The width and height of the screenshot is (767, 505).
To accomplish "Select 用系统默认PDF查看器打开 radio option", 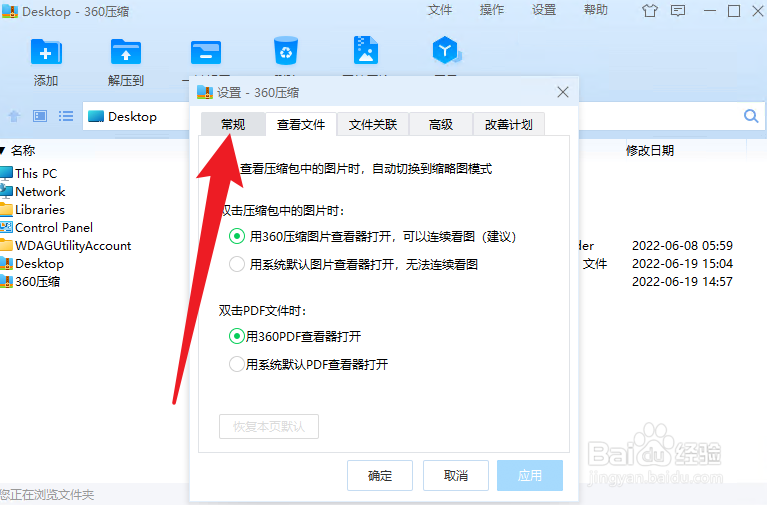I will (x=237, y=365).
